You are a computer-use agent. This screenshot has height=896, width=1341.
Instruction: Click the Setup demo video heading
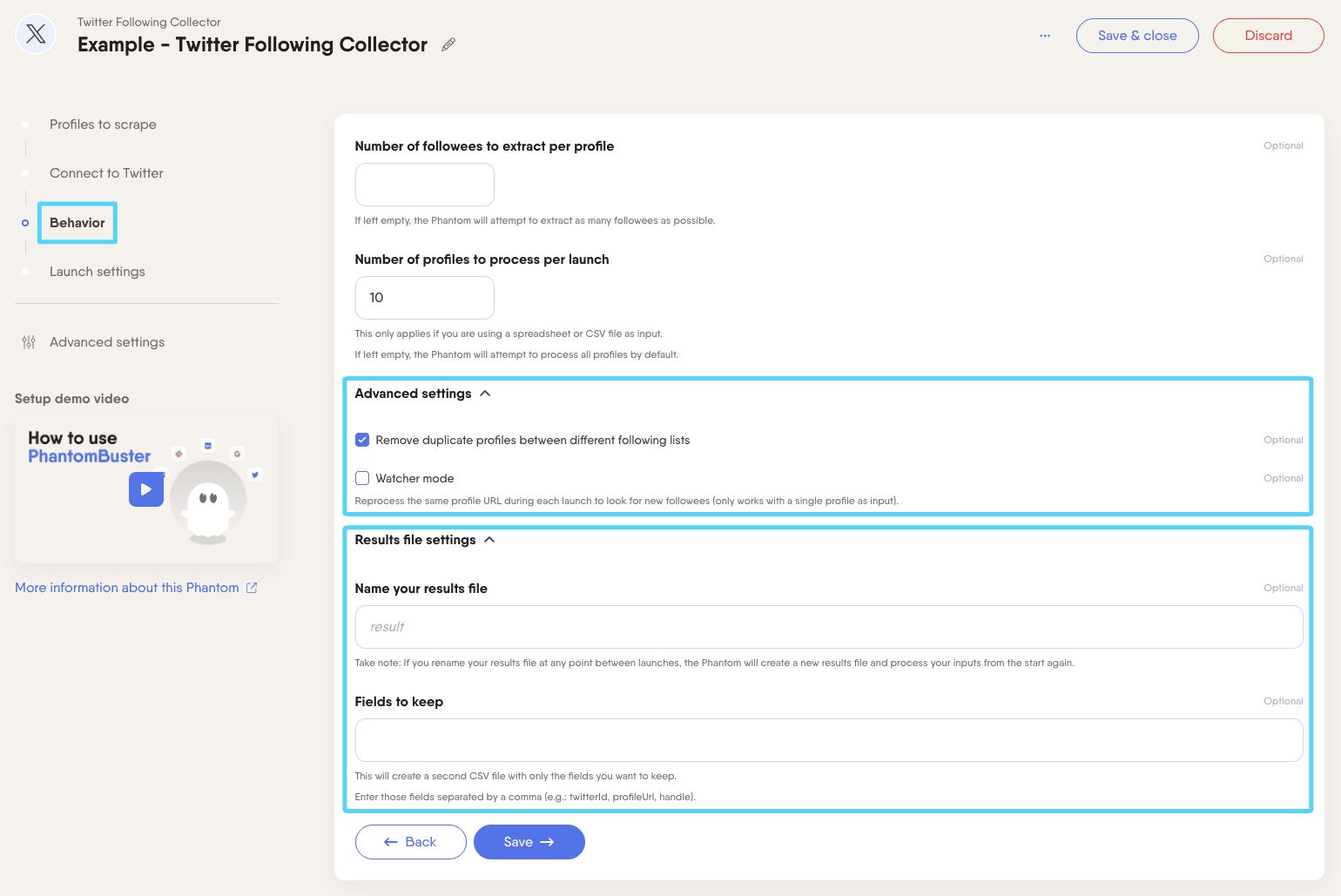point(71,399)
